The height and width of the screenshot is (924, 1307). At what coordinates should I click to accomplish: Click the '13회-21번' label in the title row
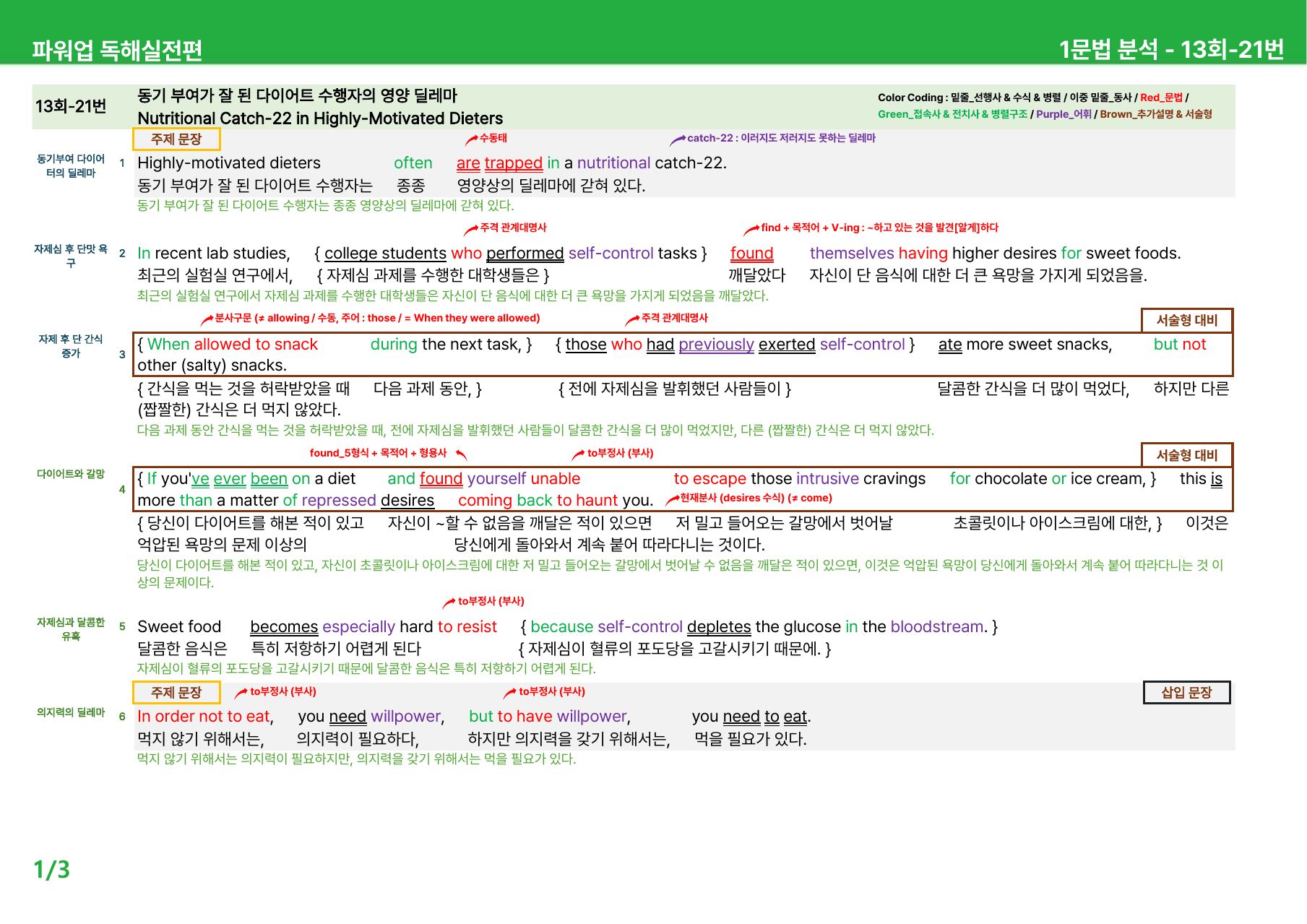pyautogui.click(x=71, y=106)
